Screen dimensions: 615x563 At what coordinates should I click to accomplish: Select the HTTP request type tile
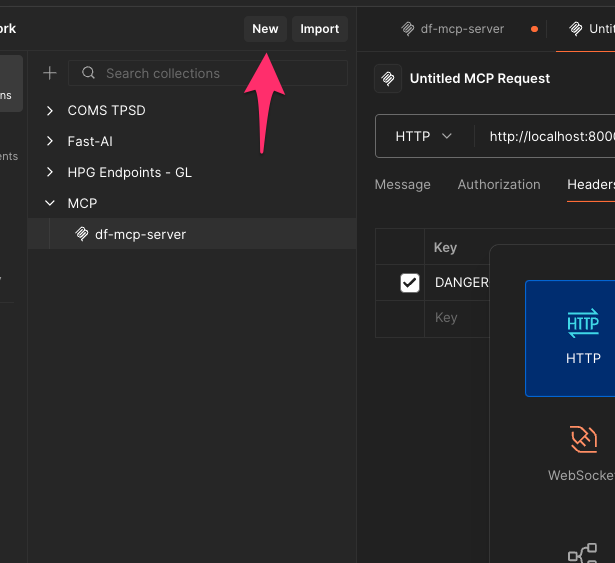(570, 338)
